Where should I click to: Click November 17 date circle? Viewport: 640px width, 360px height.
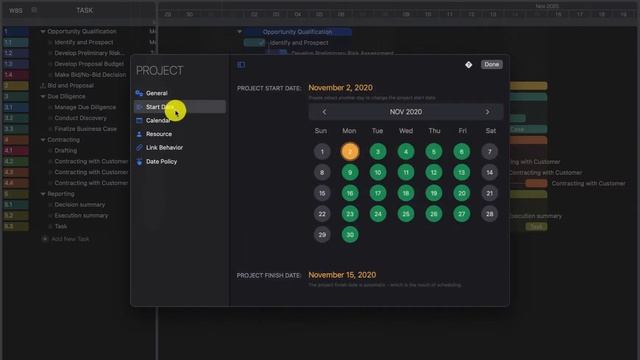coord(378,193)
